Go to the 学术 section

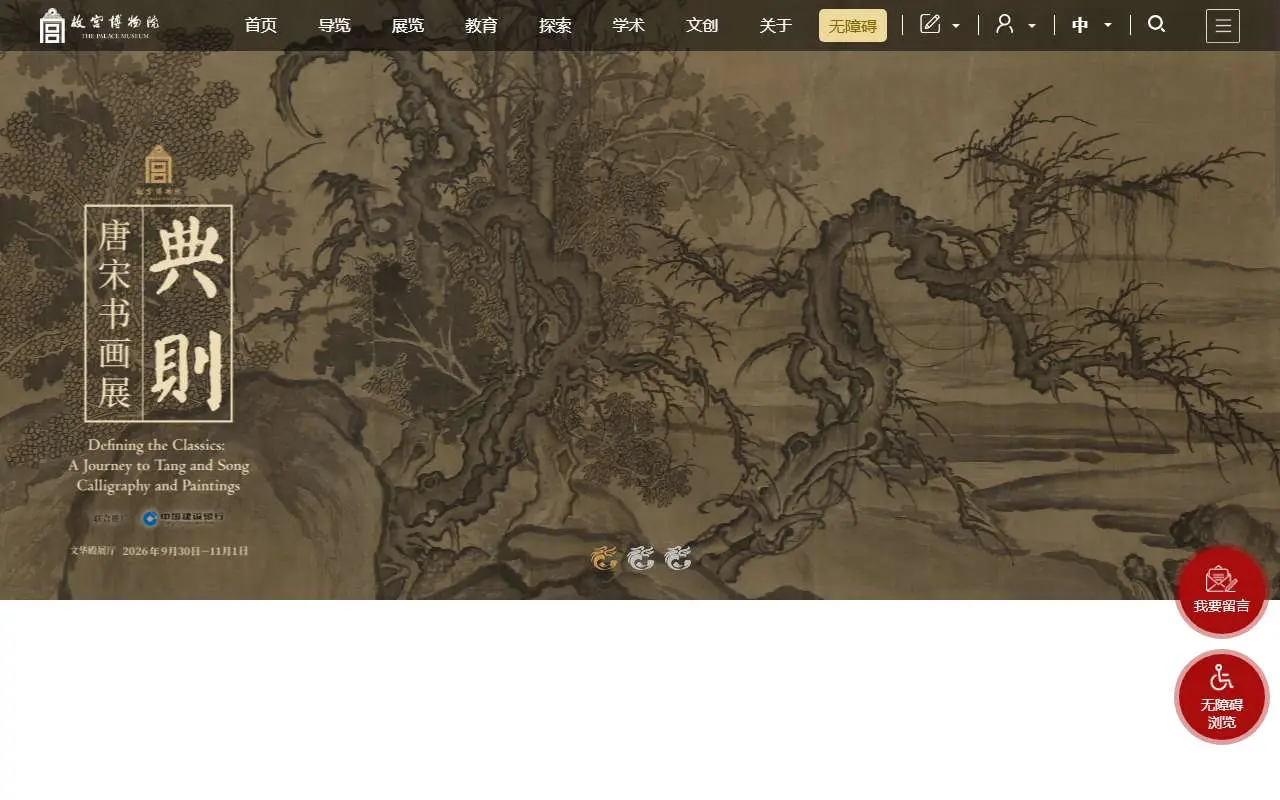point(628,26)
